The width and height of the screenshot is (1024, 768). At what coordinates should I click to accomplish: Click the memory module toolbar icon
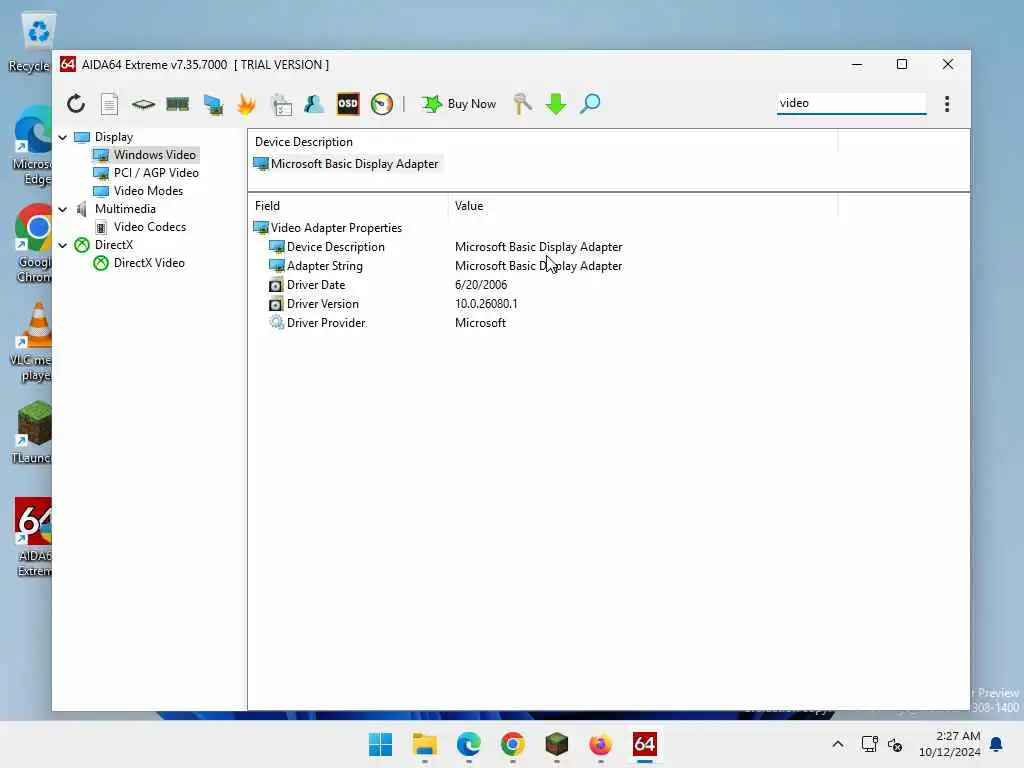[x=178, y=104]
